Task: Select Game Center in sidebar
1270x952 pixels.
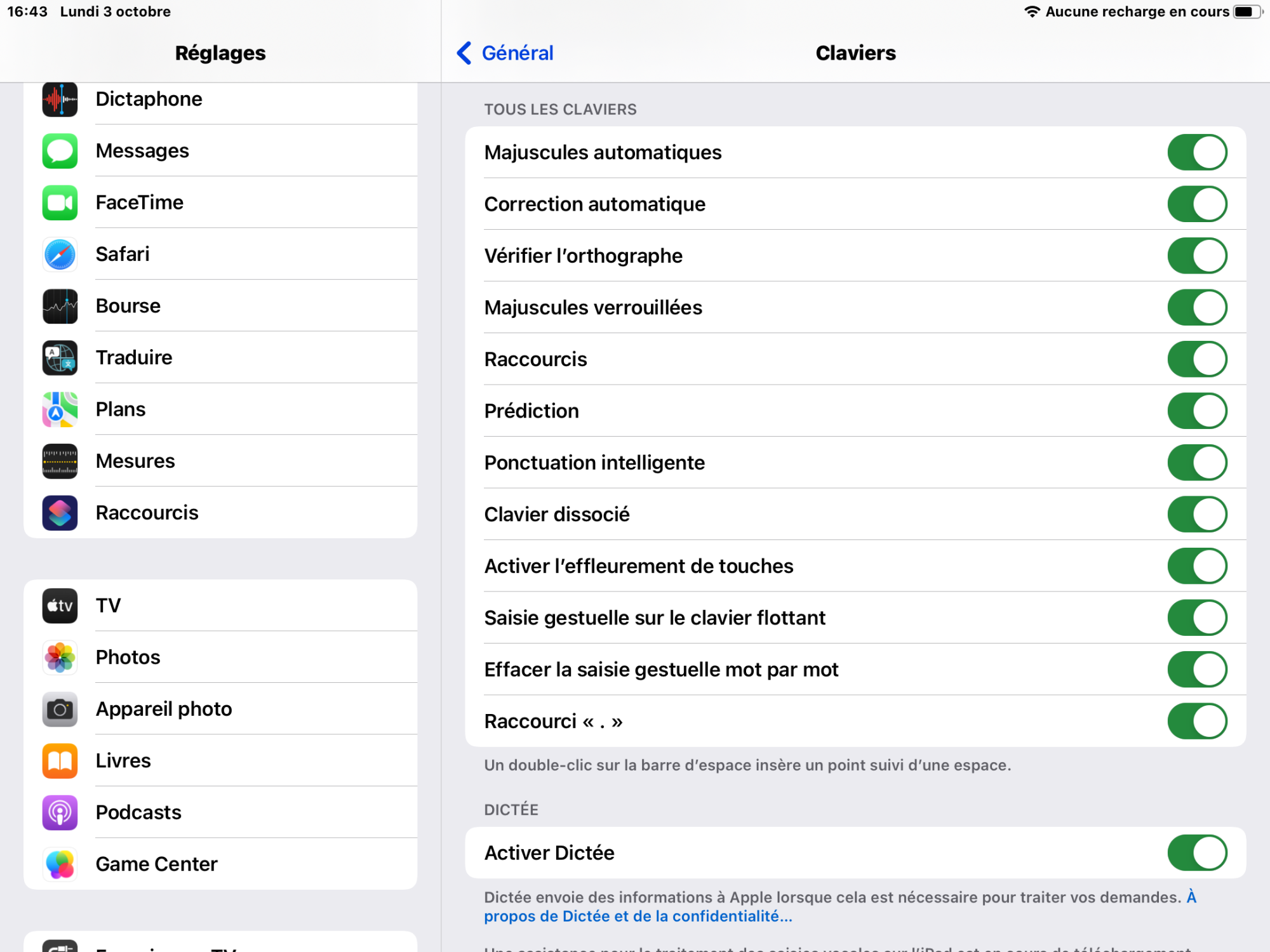Action: click(220, 864)
